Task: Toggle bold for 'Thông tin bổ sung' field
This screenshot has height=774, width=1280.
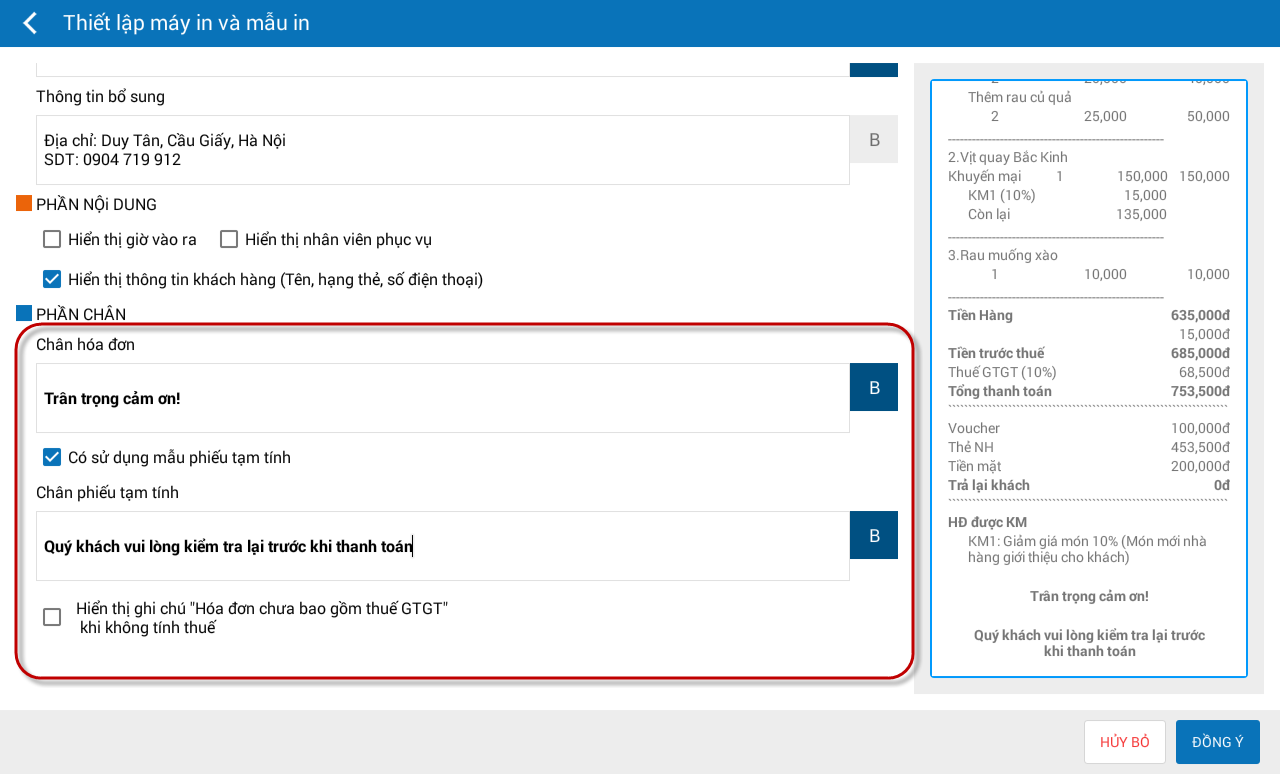Action: (x=874, y=140)
